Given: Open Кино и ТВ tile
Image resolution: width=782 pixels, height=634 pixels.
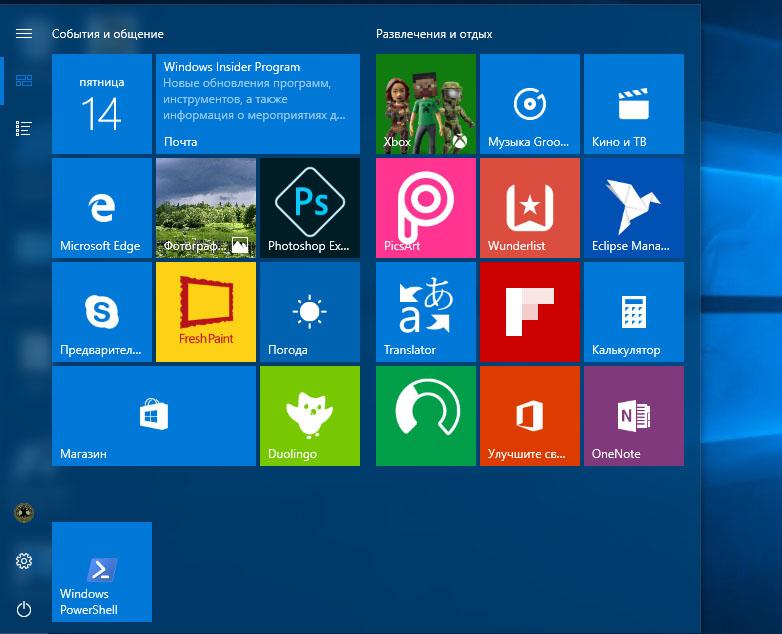Looking at the screenshot, I should [634, 104].
